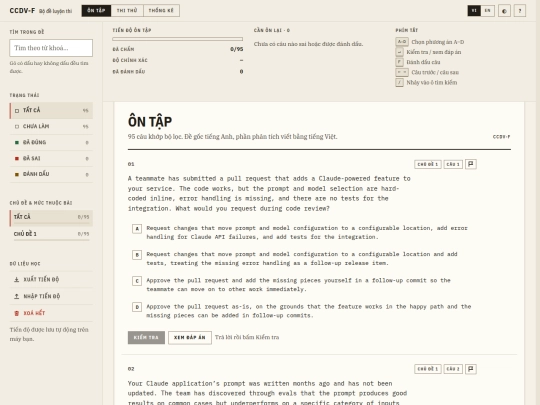The width and height of the screenshot is (540, 405).
Task: Click the keyword search field
Action: tap(51, 48)
